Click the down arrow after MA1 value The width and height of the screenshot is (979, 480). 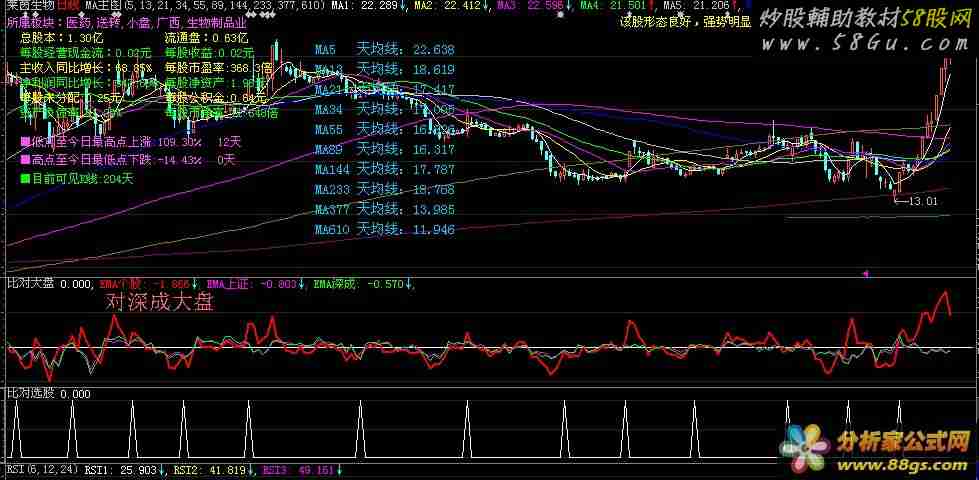[401, 6]
